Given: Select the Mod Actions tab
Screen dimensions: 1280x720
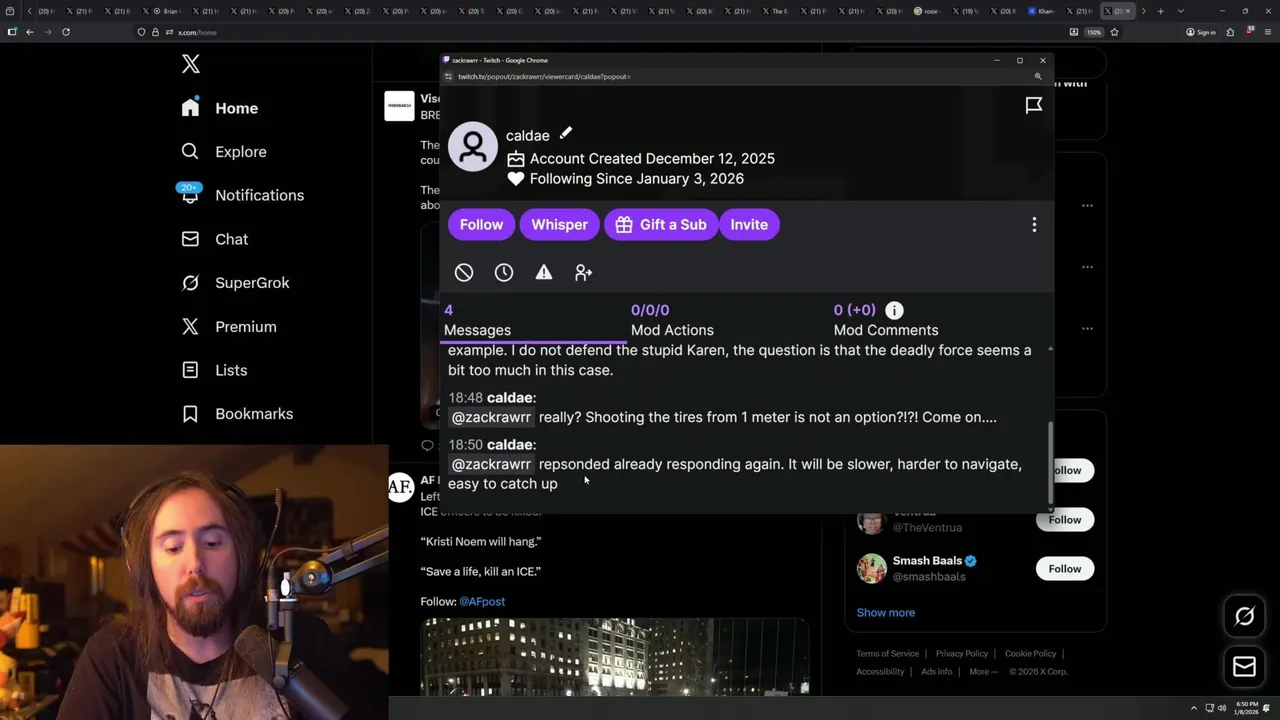Looking at the screenshot, I should pyautogui.click(x=672, y=320).
